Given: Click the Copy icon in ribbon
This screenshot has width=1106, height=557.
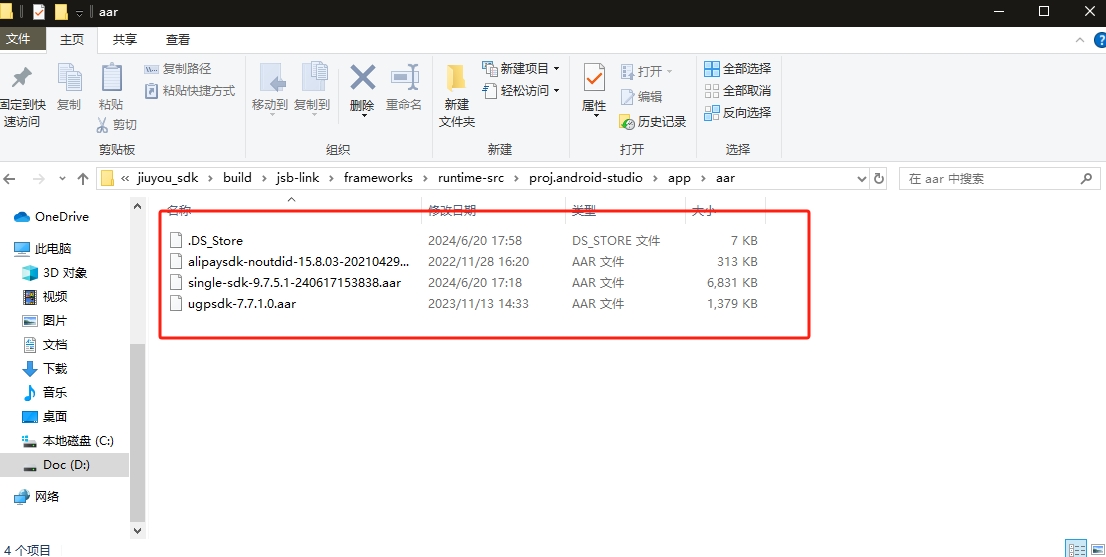Looking at the screenshot, I should click(69, 80).
